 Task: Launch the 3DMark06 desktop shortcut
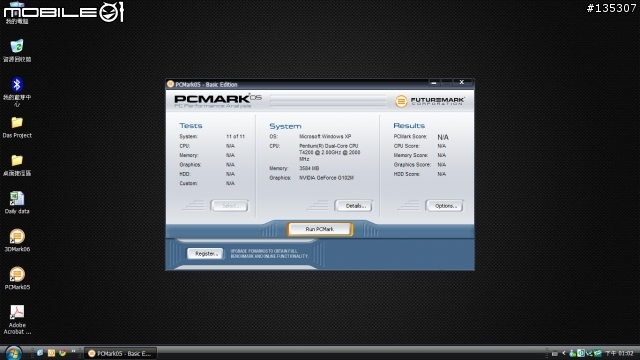pyautogui.click(x=17, y=240)
